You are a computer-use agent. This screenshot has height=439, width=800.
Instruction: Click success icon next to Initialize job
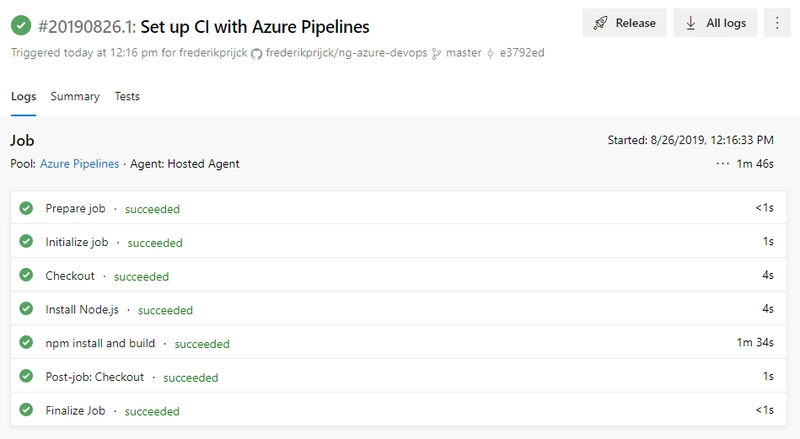click(x=26, y=242)
